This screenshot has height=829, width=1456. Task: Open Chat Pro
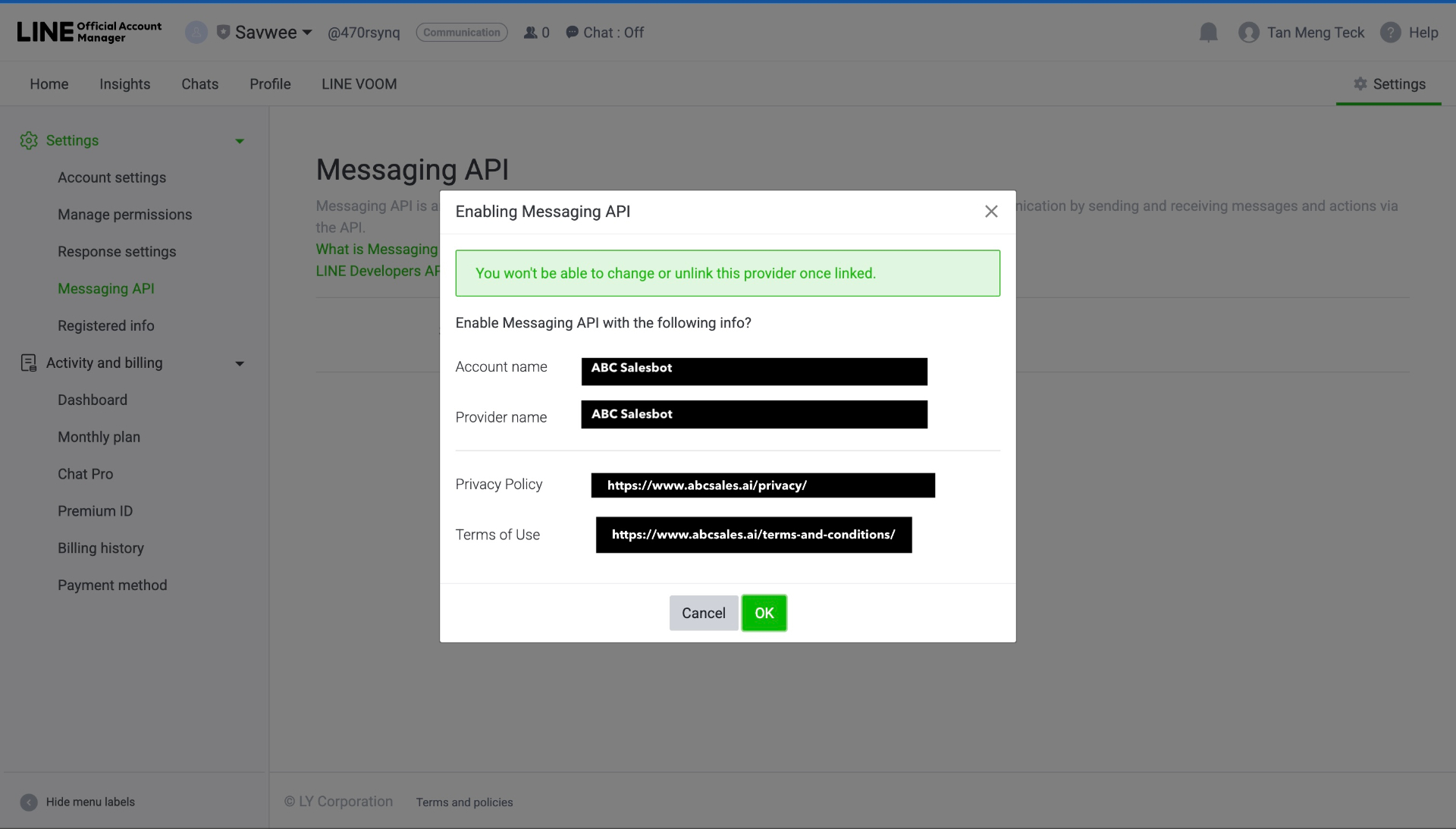pos(85,474)
